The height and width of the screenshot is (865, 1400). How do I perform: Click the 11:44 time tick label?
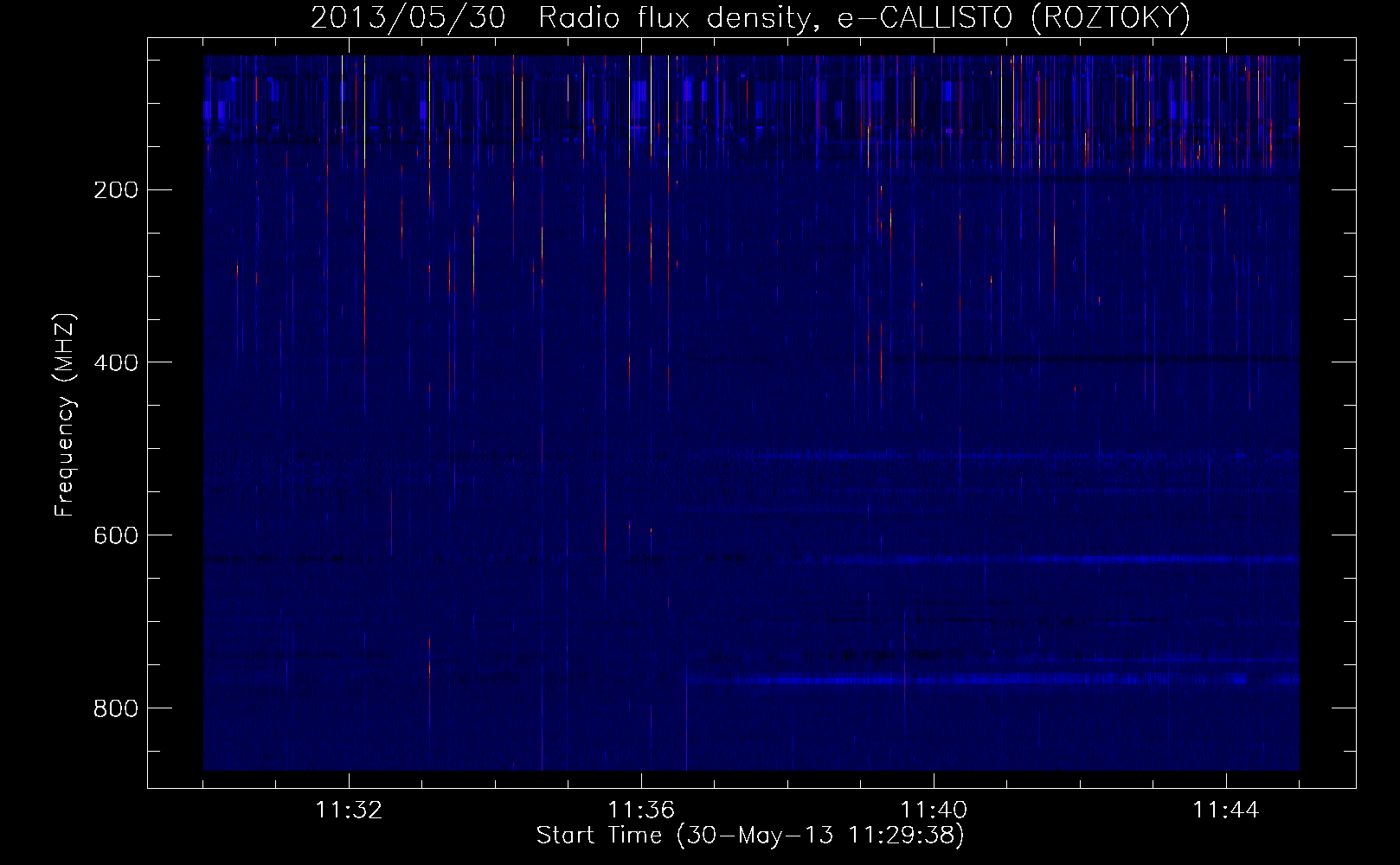tap(1226, 811)
